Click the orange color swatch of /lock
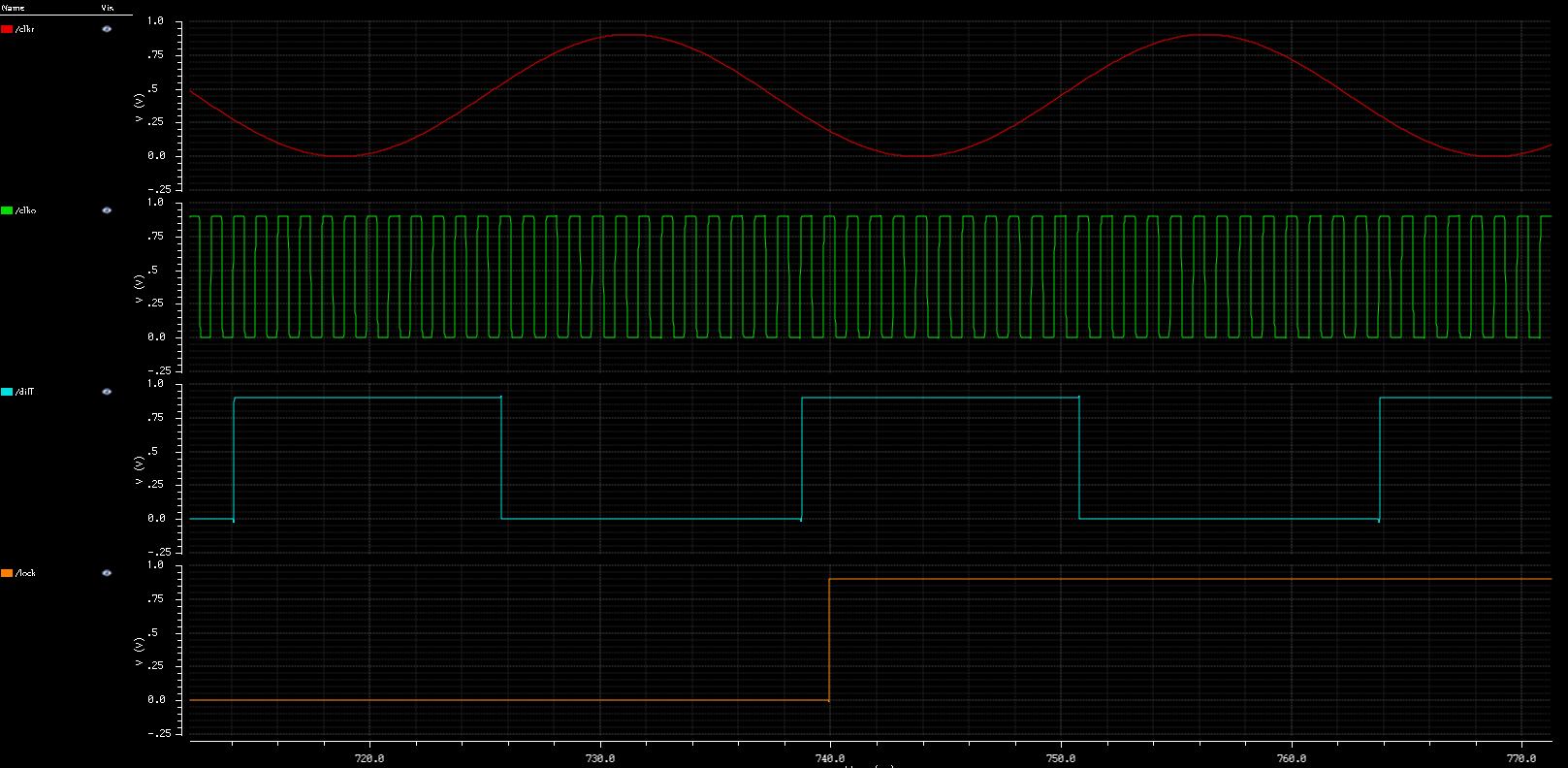 (7, 573)
